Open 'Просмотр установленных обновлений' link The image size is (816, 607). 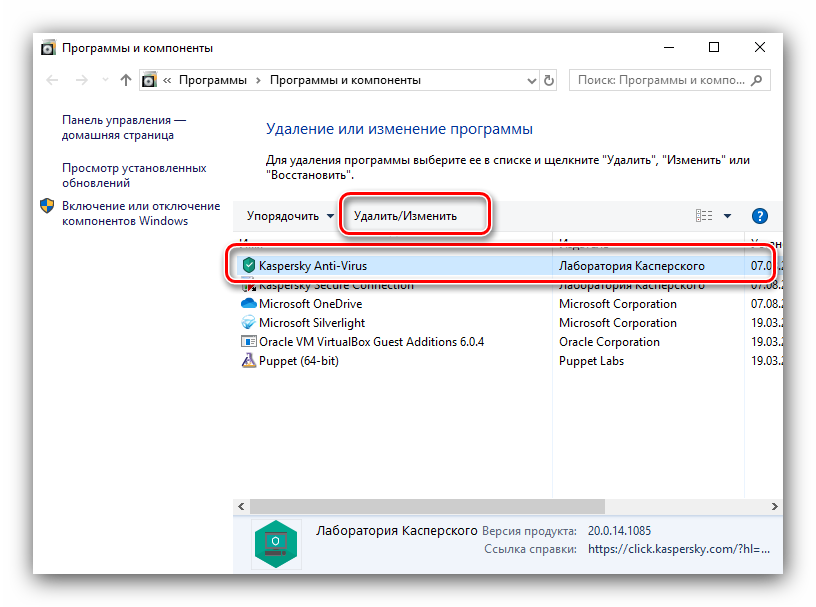click(x=134, y=175)
